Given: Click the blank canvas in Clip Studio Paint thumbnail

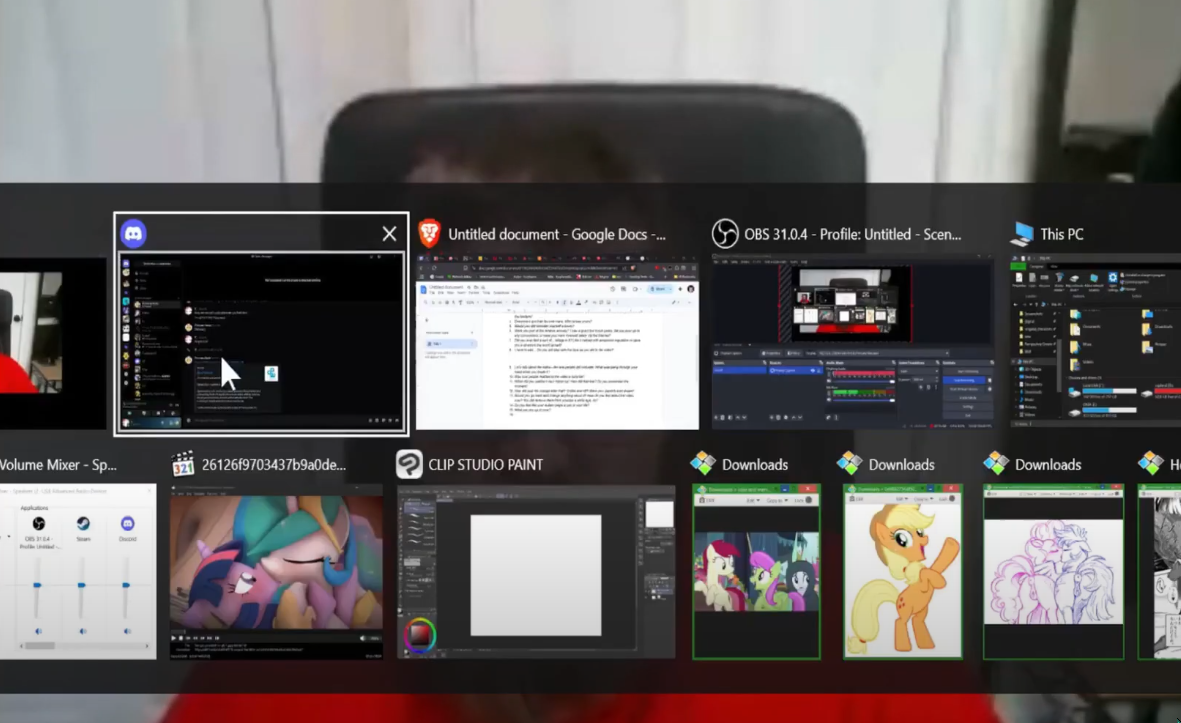Looking at the screenshot, I should pos(536,575).
